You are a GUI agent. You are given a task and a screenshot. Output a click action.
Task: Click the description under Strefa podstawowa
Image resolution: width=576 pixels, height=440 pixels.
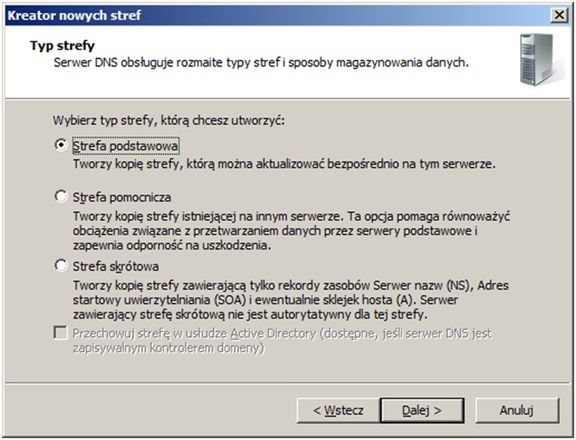click(284, 164)
